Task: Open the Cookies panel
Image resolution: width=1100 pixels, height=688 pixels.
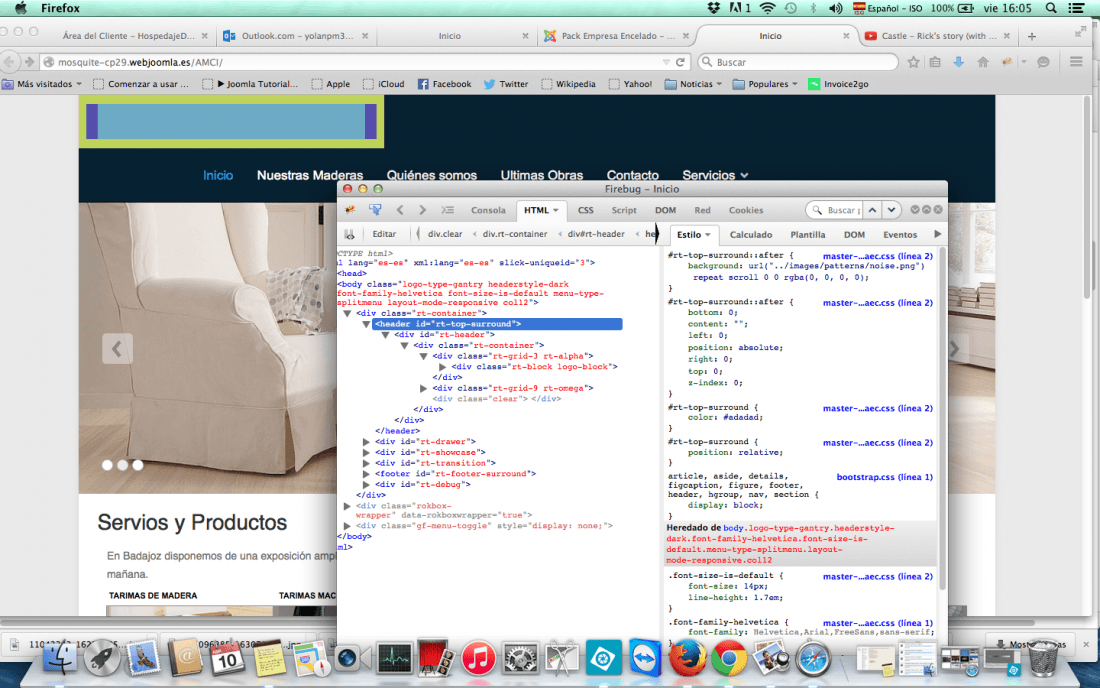Action: pos(746,210)
